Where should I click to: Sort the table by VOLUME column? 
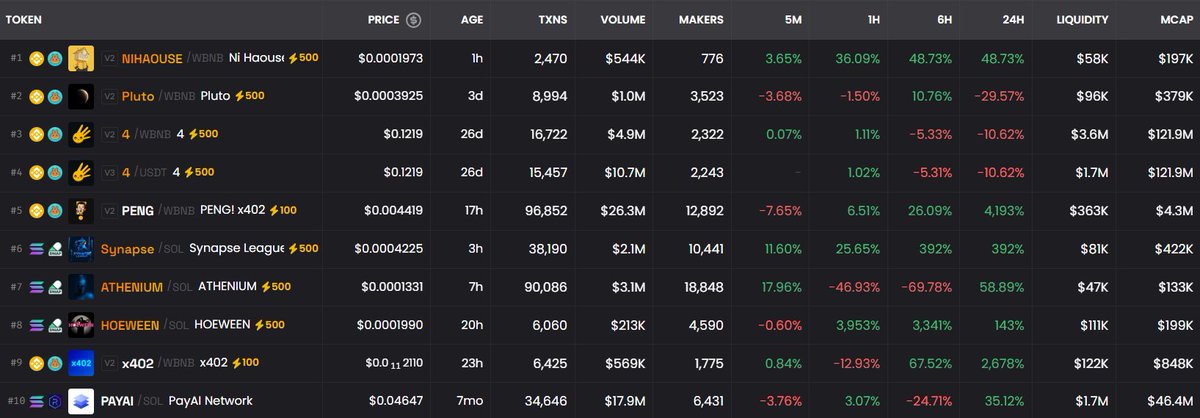tap(622, 19)
